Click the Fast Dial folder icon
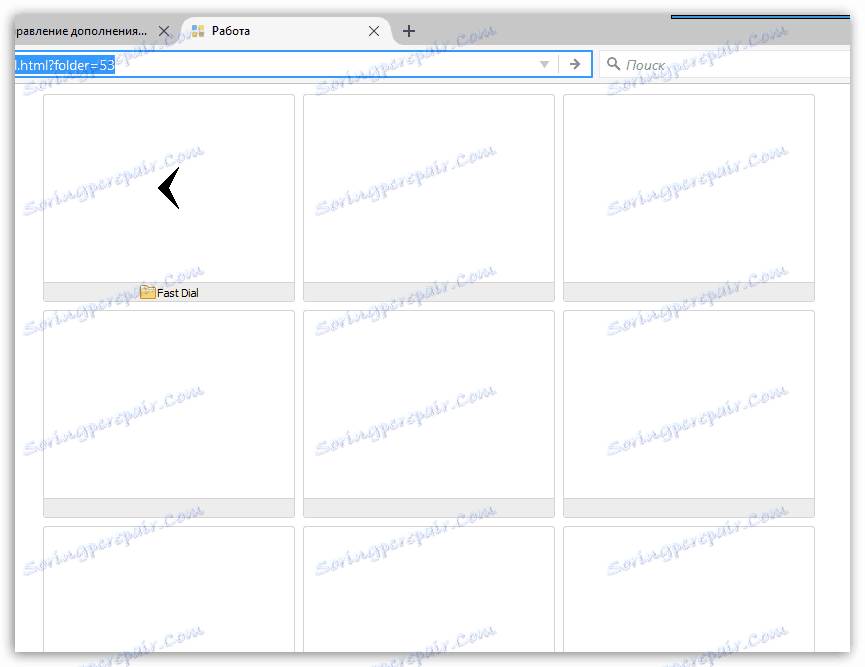 click(x=147, y=292)
